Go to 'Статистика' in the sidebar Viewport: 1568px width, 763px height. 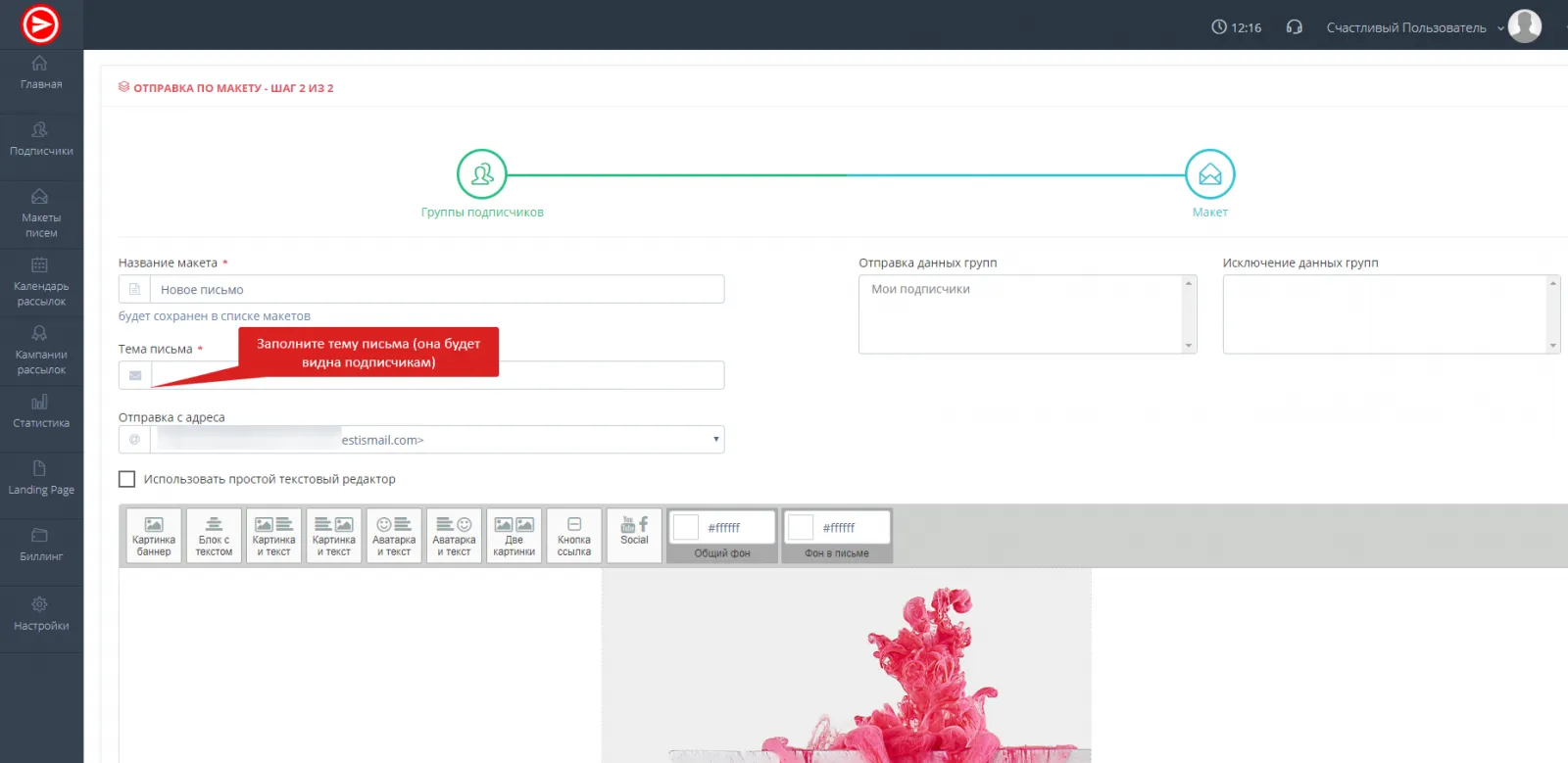tap(41, 411)
